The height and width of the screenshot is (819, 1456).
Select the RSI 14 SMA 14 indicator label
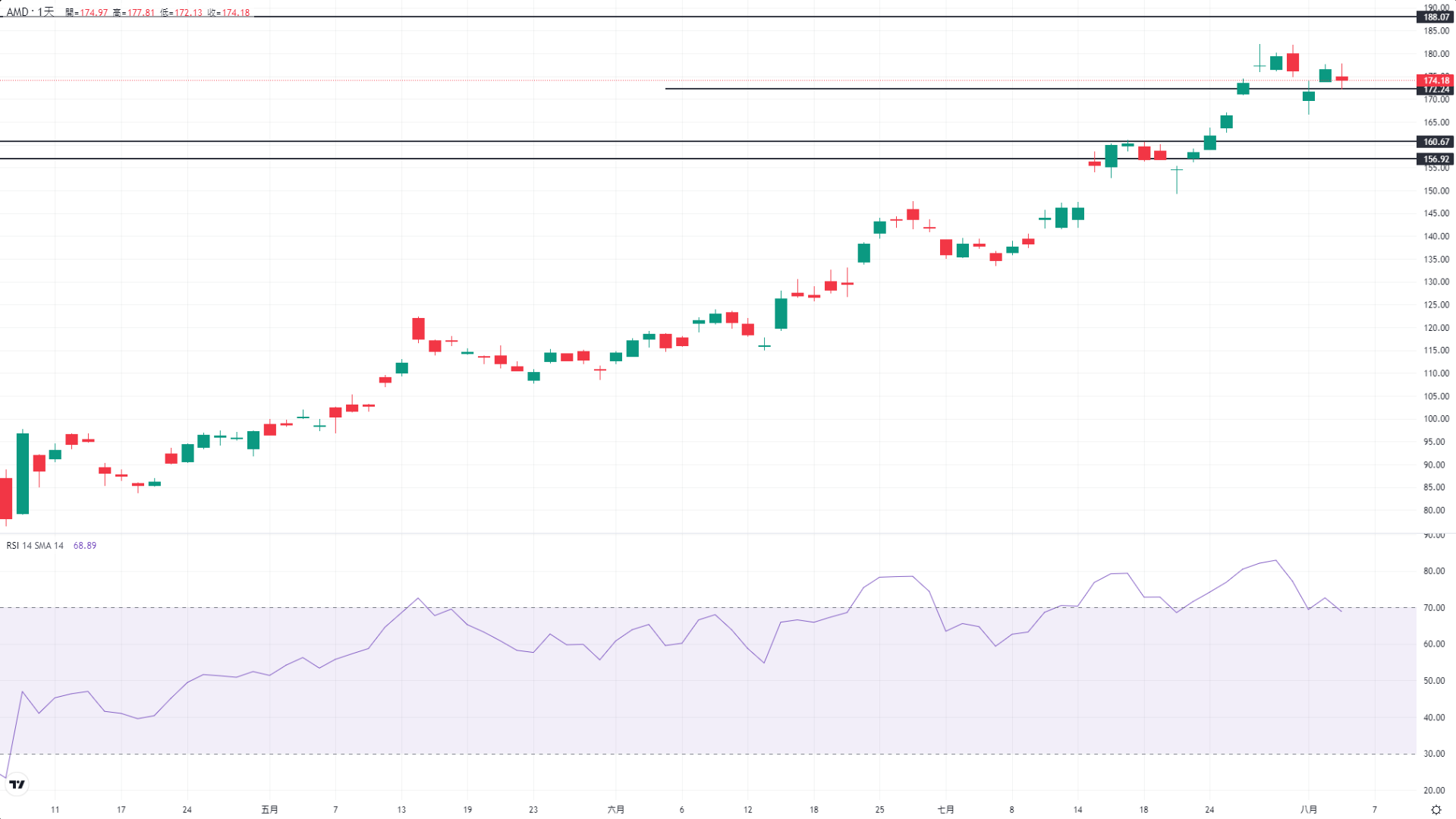(35, 546)
